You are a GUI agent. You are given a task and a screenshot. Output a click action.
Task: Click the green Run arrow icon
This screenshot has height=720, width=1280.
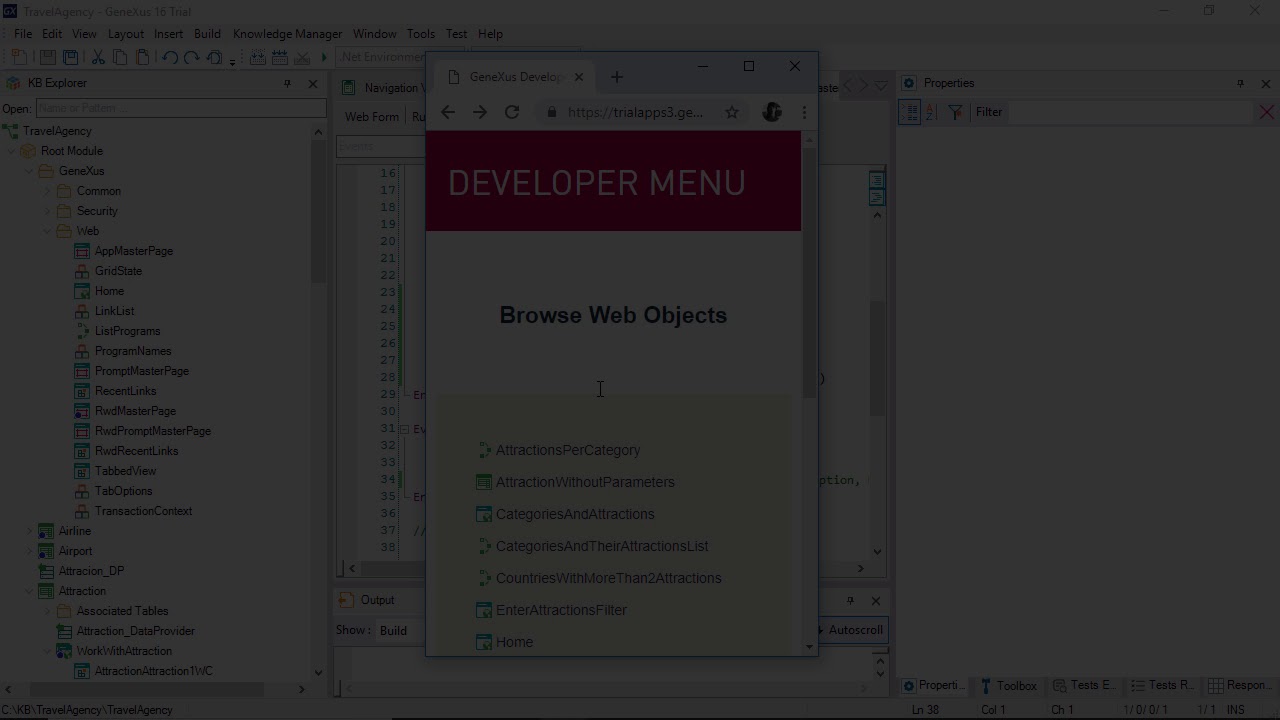[x=323, y=58]
